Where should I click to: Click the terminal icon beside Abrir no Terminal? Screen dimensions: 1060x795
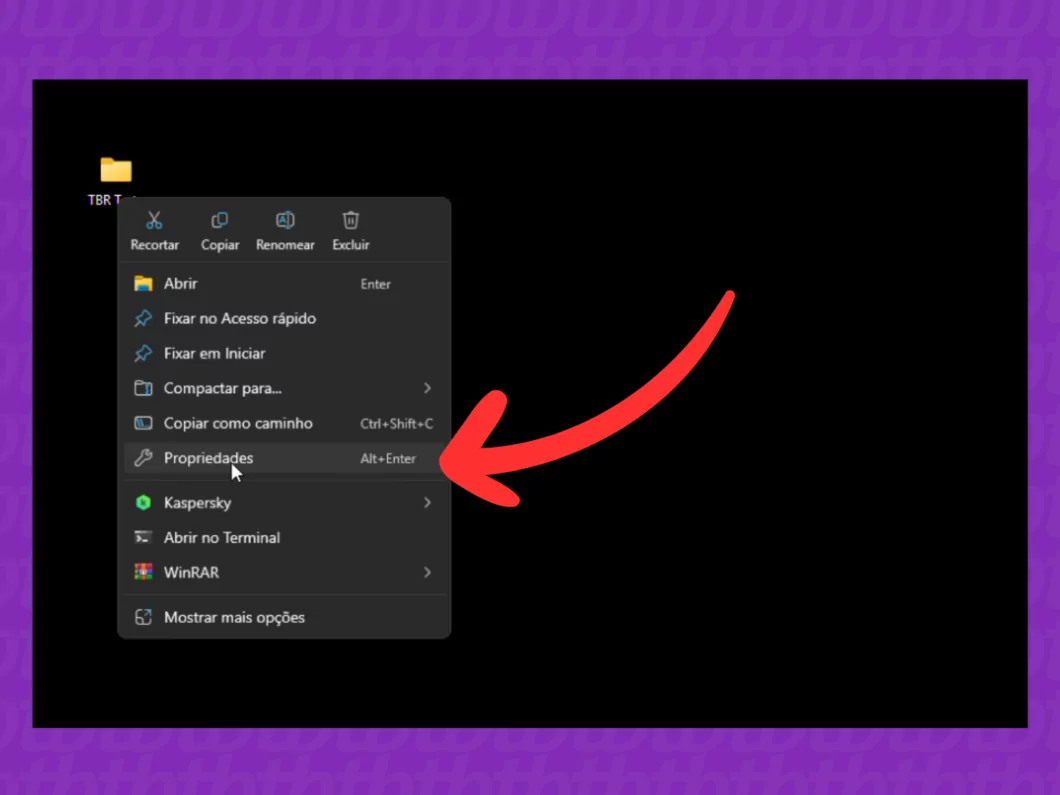pyautogui.click(x=143, y=538)
